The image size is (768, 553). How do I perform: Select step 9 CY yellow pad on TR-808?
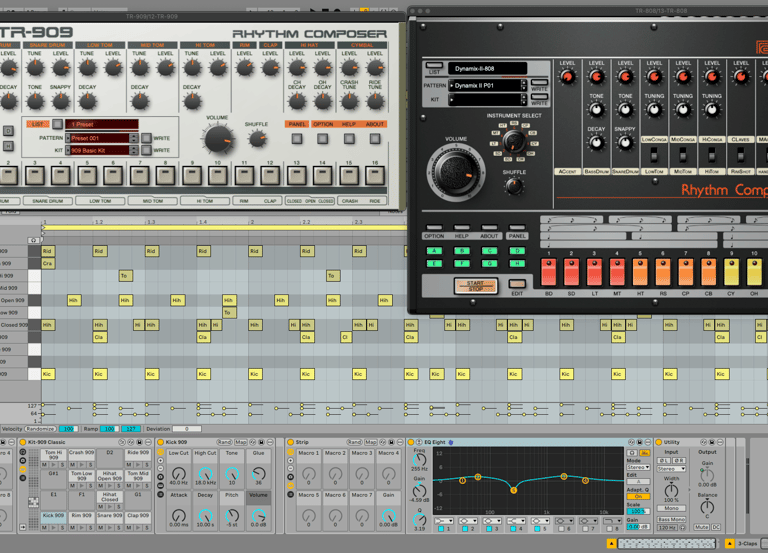[731, 272]
